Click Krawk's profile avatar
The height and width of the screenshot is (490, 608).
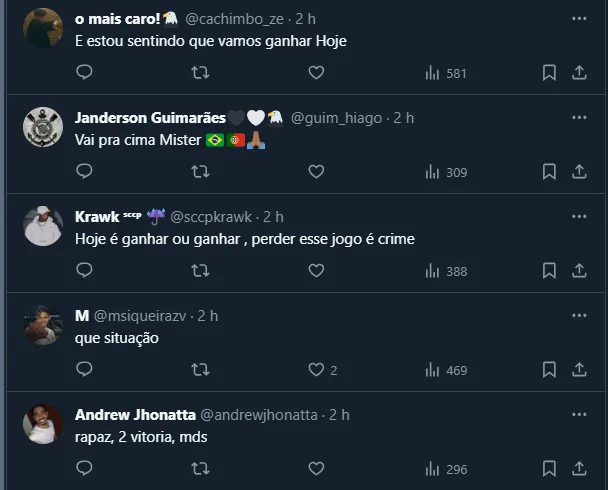pyautogui.click(x=43, y=226)
